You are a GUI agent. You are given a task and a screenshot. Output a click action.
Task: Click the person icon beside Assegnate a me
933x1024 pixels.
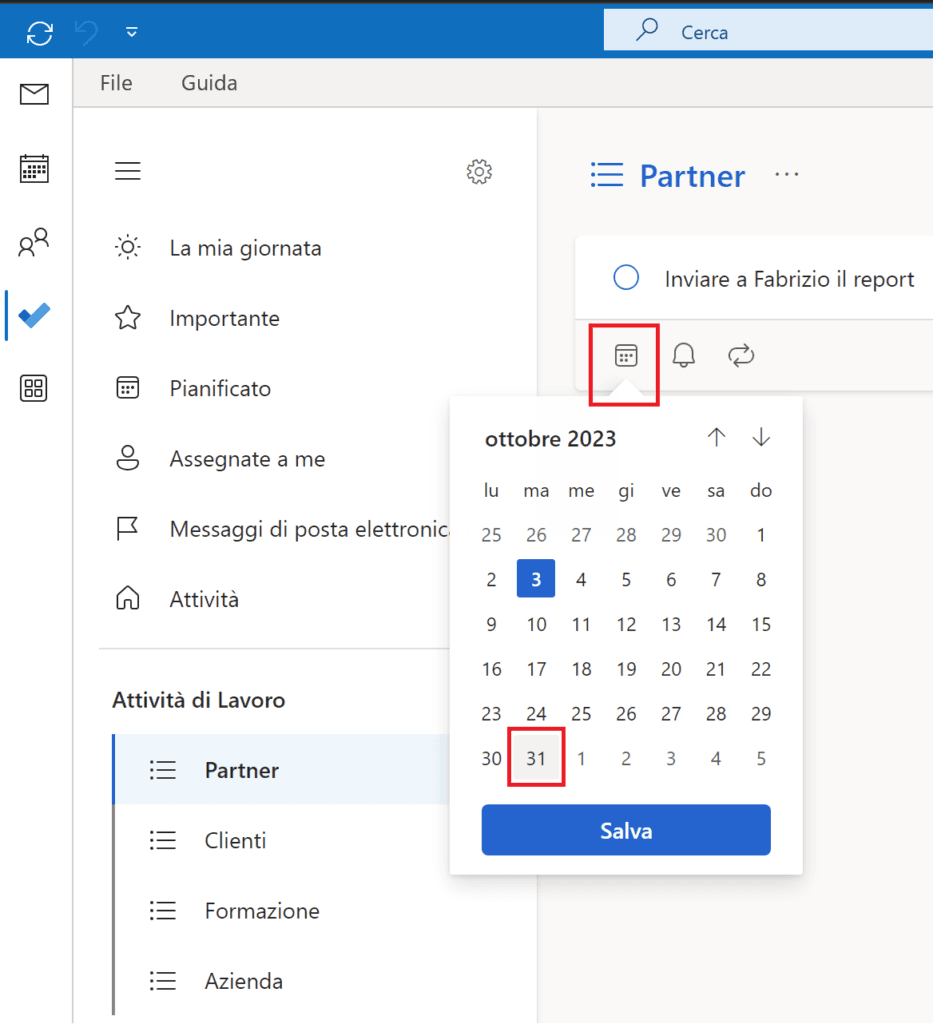[128, 458]
